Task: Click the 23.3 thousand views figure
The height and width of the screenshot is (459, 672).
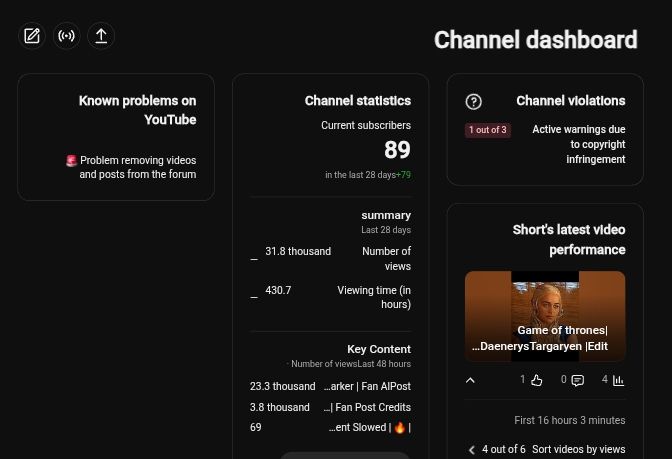Action: [282, 387]
